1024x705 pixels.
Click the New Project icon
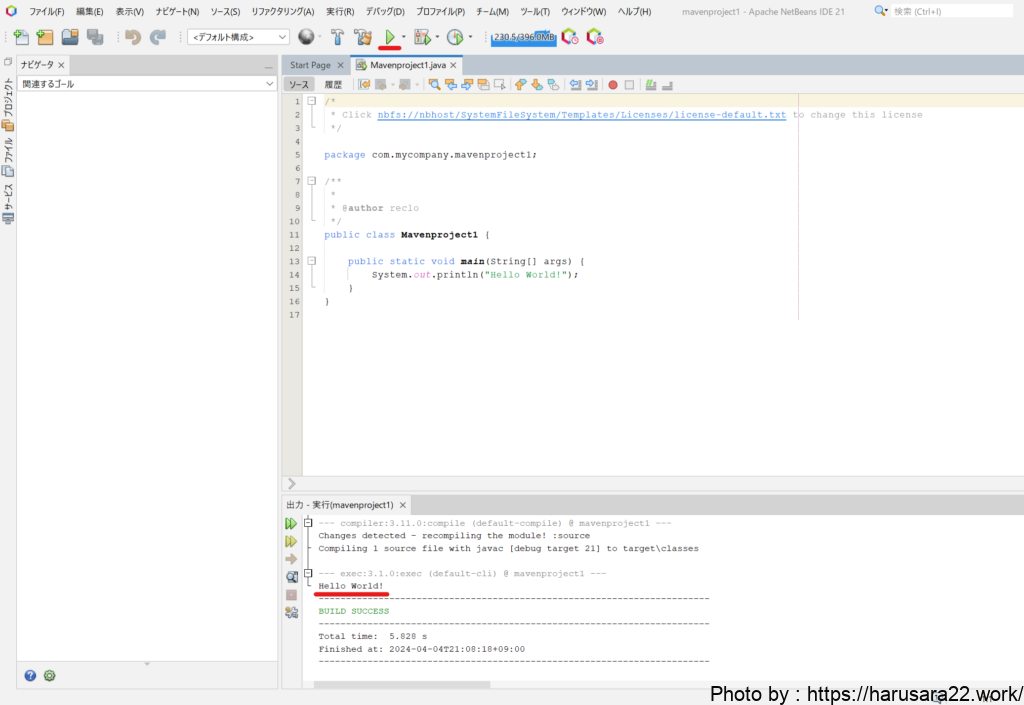(x=44, y=37)
